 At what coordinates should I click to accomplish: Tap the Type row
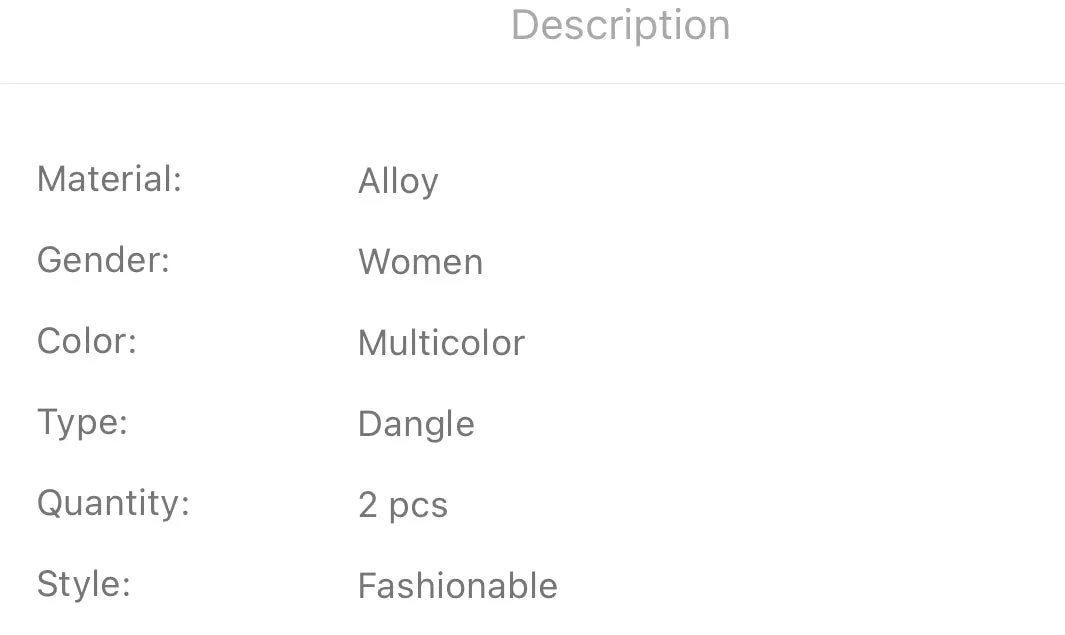coord(532,423)
